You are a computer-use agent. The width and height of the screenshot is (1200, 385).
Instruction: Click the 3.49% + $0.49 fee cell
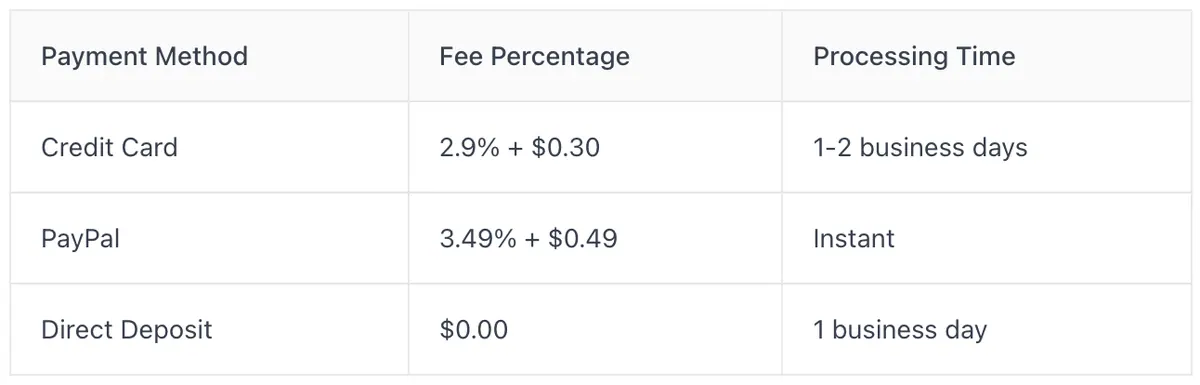(595, 238)
